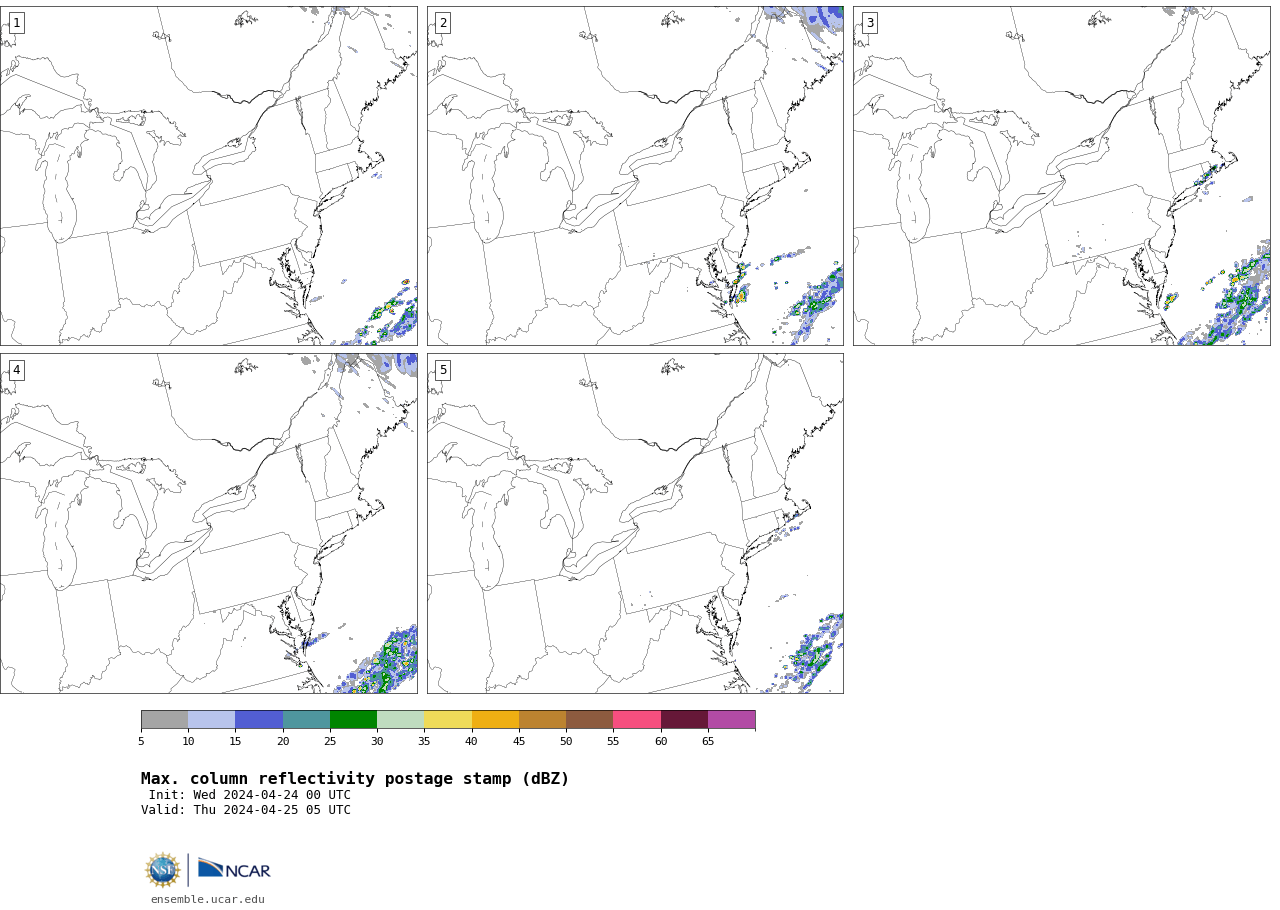Click the blue 15-20 dBZ swatch
1280x910 pixels.
click(x=259, y=720)
